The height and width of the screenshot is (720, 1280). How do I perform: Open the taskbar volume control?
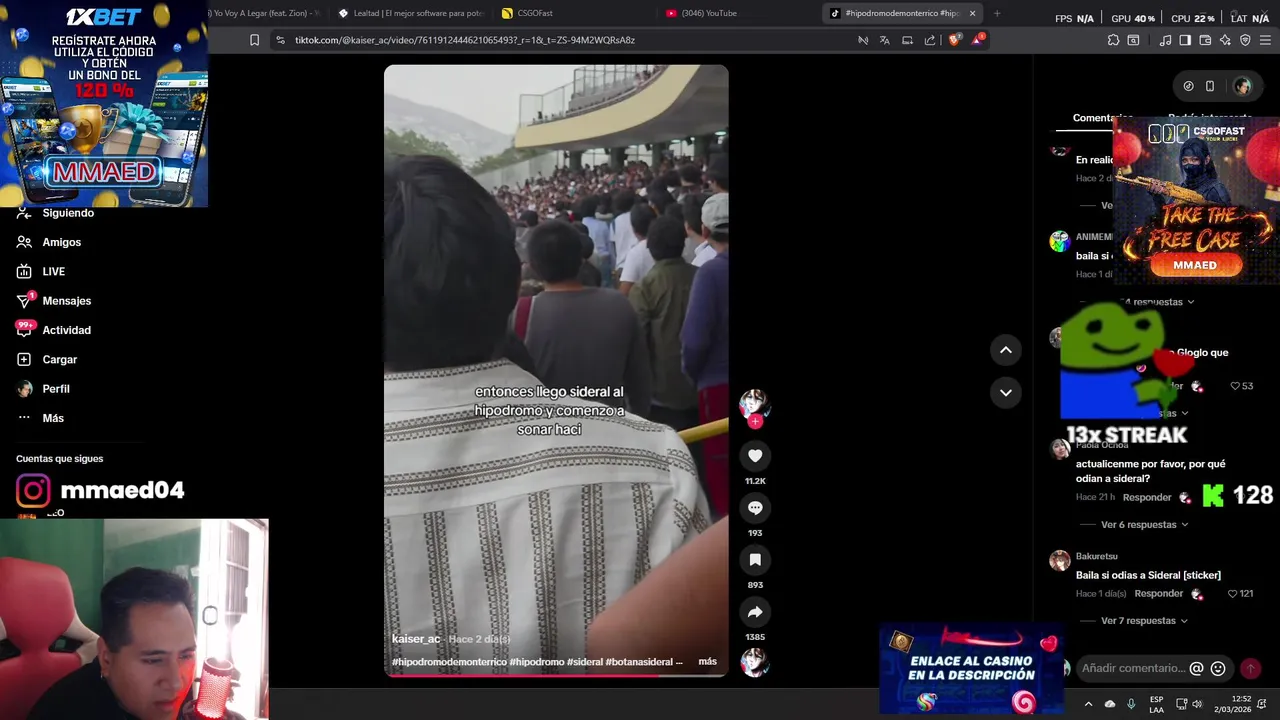[x=1197, y=704]
